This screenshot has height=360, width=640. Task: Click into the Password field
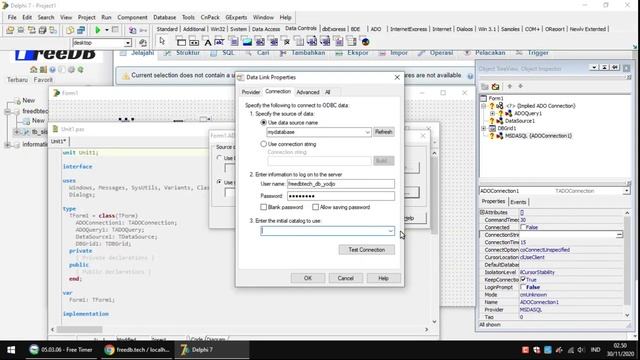coord(341,196)
